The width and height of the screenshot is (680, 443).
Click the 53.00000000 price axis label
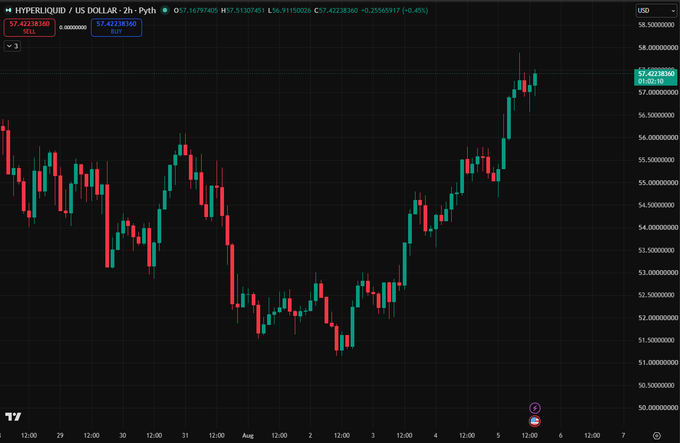[x=658, y=273]
